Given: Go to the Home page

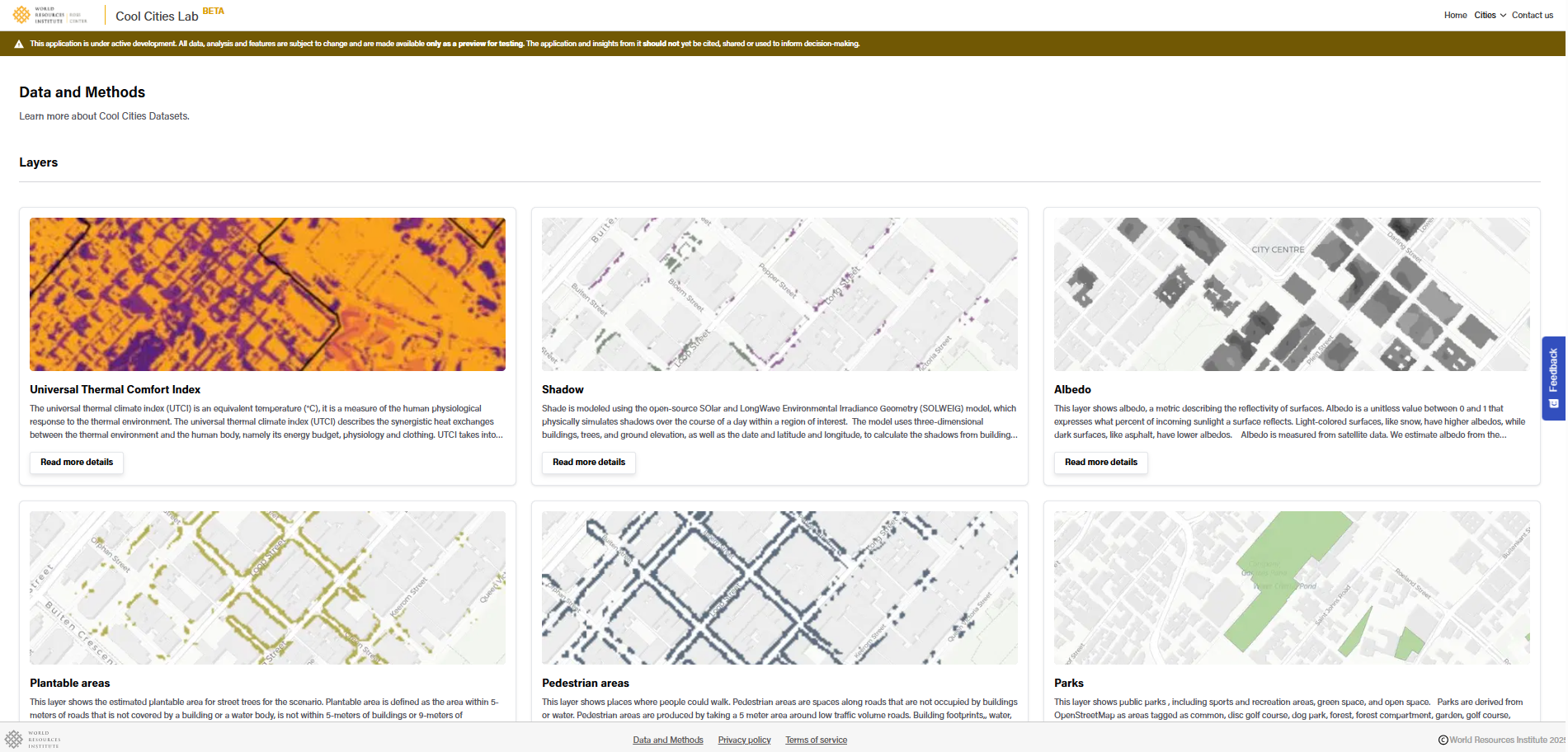Looking at the screenshot, I should pos(1455,15).
